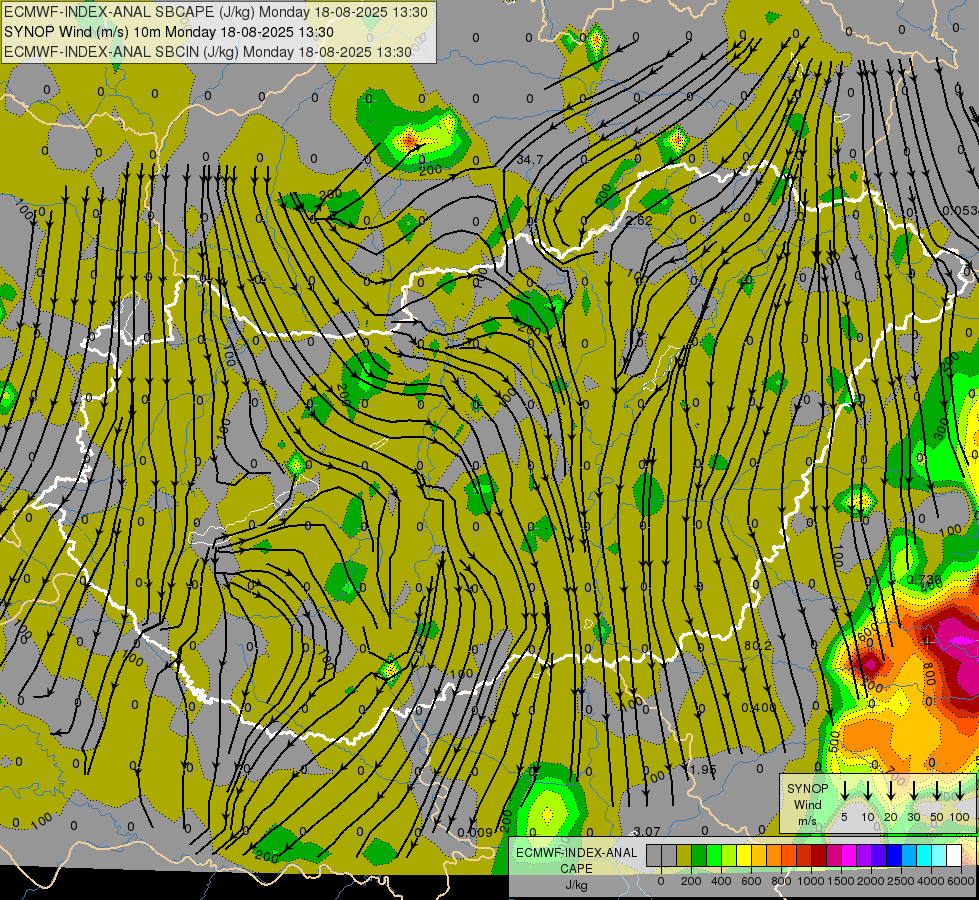Click the 0.009 value on the map

pyautogui.click(x=475, y=832)
